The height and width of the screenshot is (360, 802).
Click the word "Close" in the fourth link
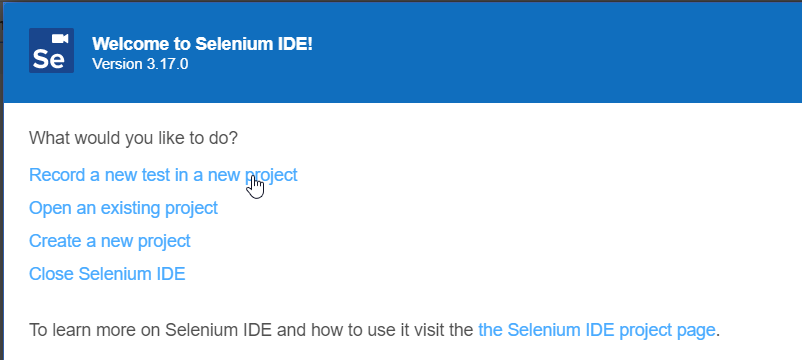[x=51, y=274]
